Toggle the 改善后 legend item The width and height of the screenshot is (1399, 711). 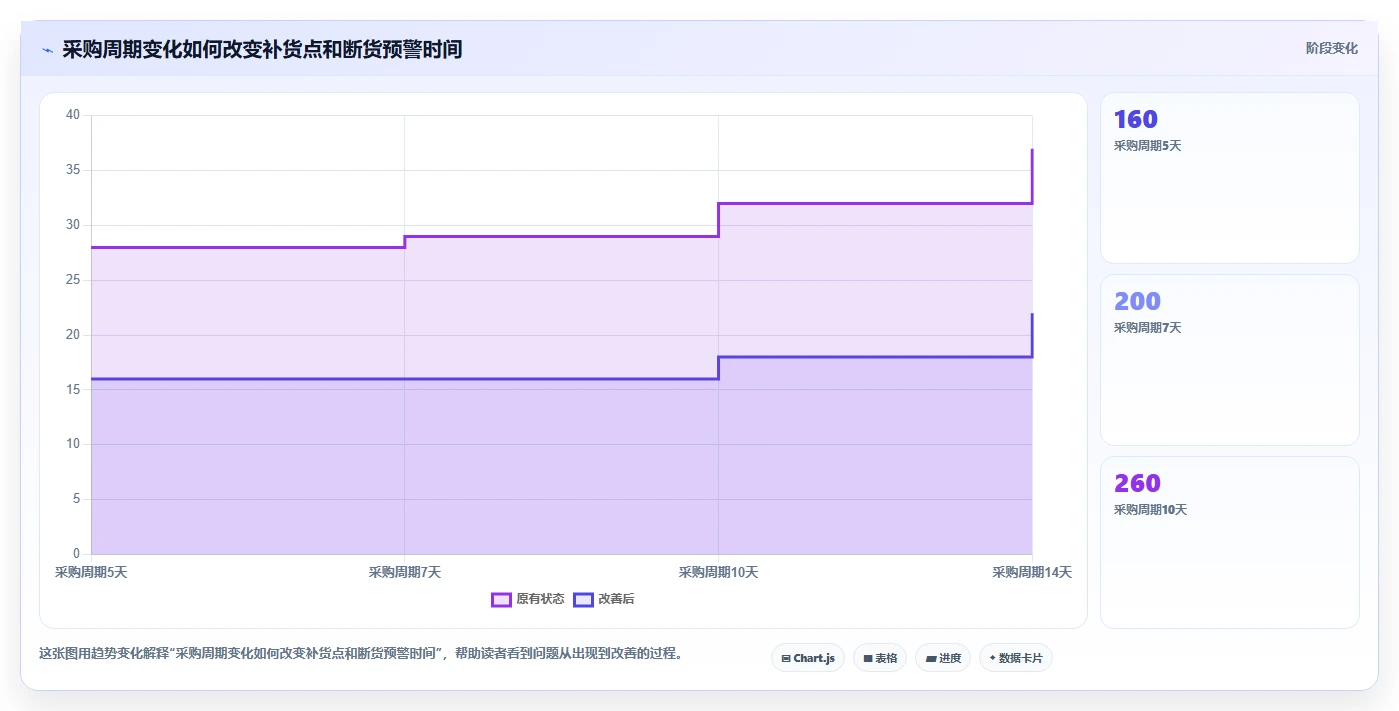point(604,599)
